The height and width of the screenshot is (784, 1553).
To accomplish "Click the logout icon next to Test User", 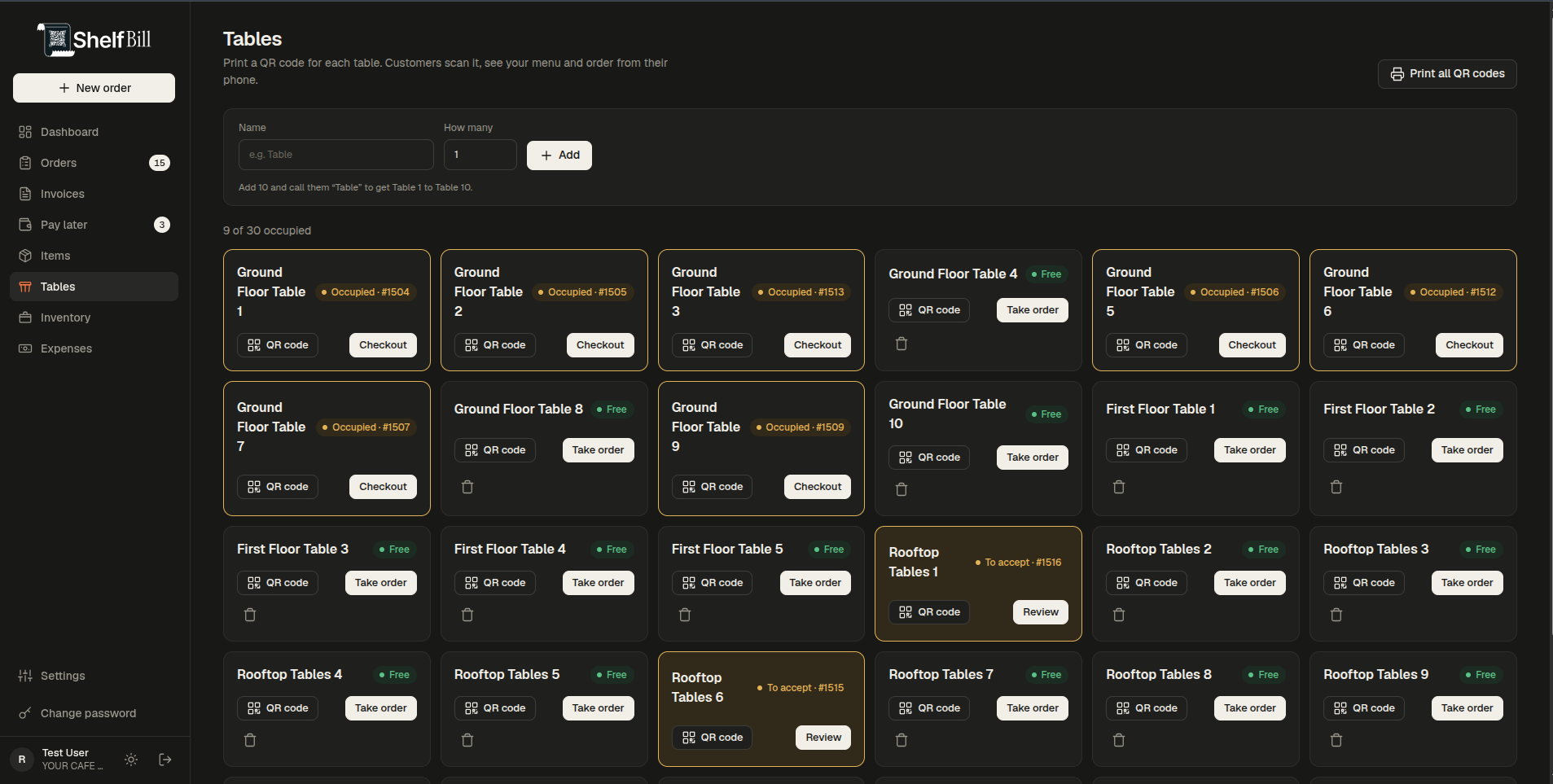I will click(165, 760).
